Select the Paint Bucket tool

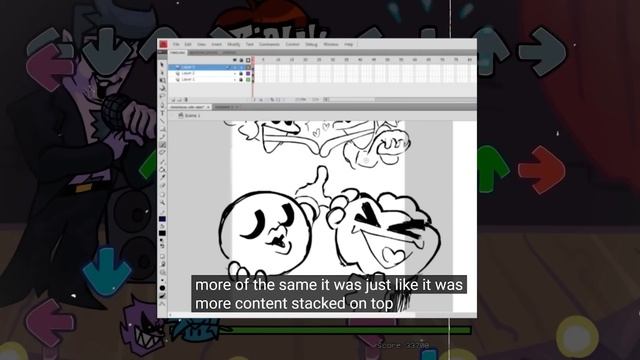[162, 170]
